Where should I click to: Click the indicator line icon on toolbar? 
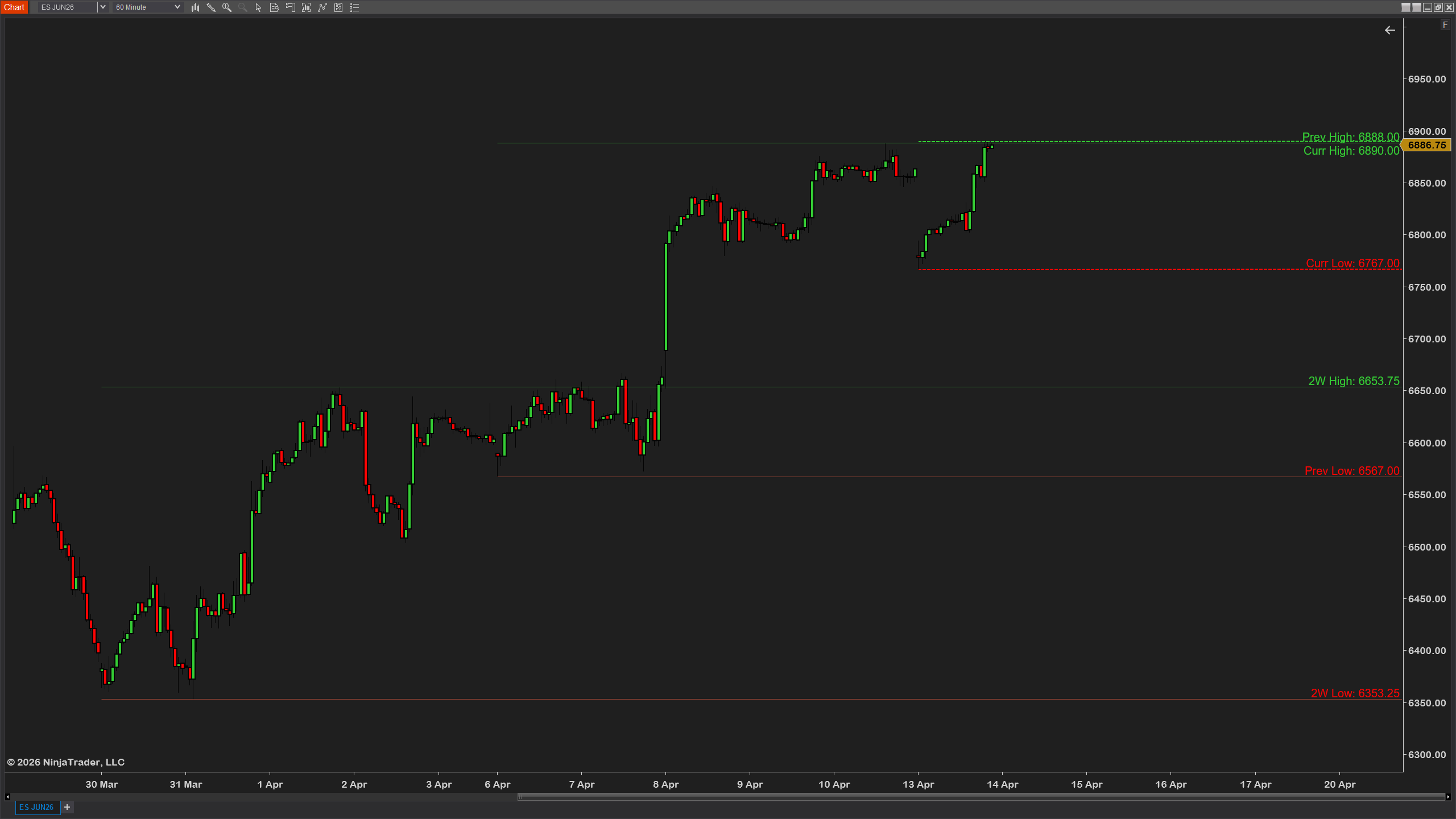[x=322, y=7]
